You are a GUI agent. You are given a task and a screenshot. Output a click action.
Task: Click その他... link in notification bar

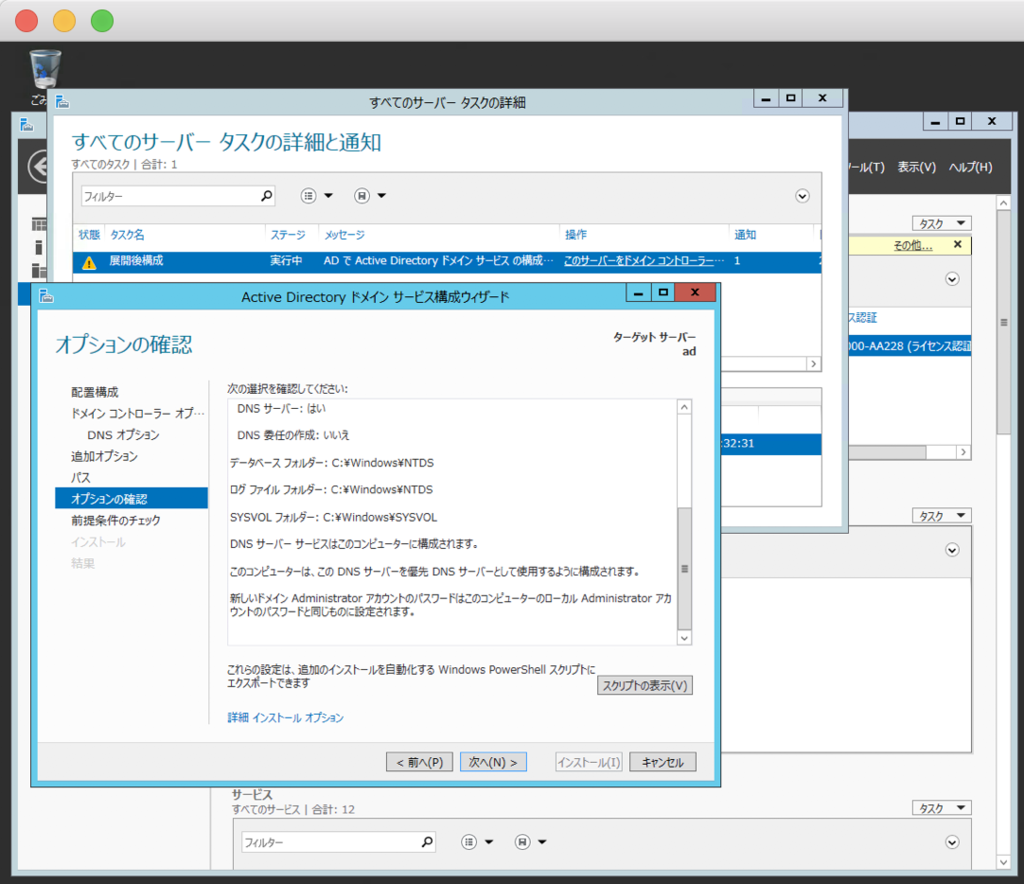tap(913, 245)
